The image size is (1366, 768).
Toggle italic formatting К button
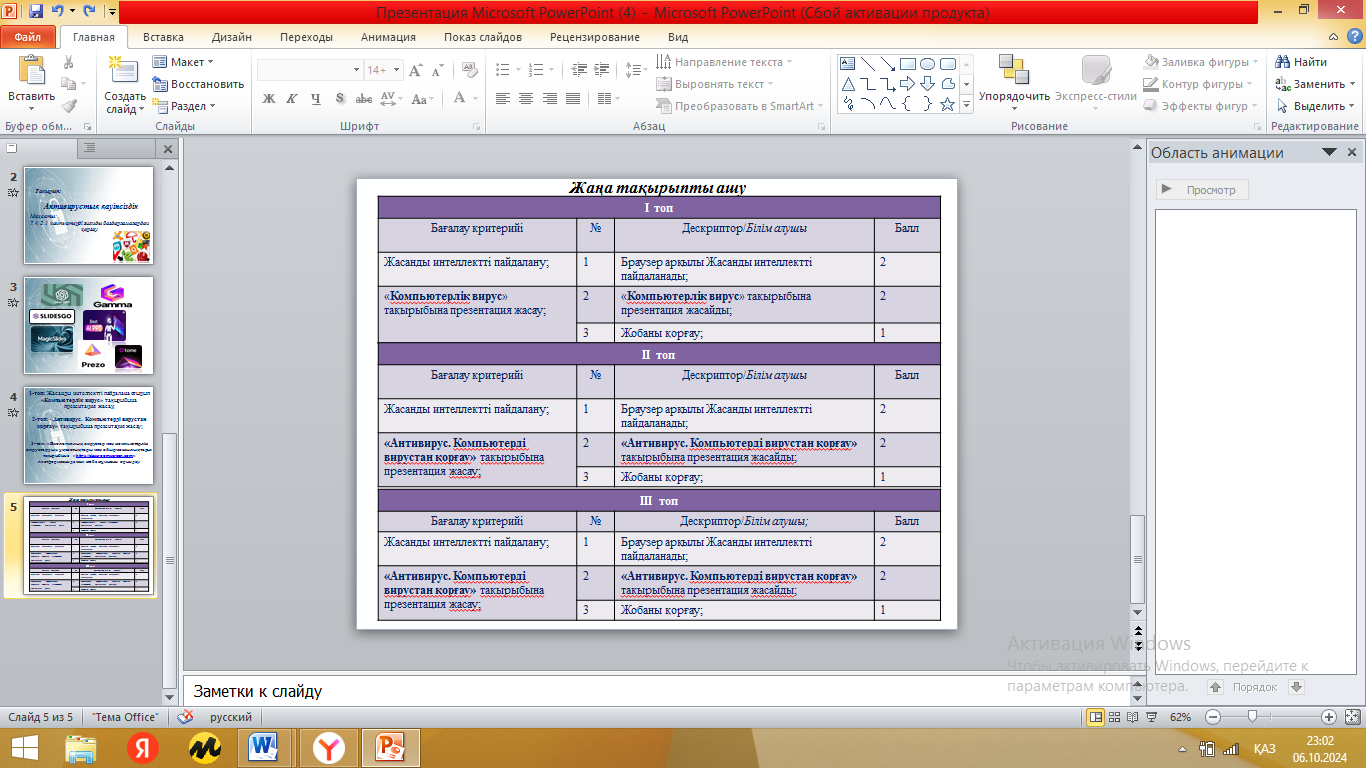pyautogui.click(x=291, y=98)
